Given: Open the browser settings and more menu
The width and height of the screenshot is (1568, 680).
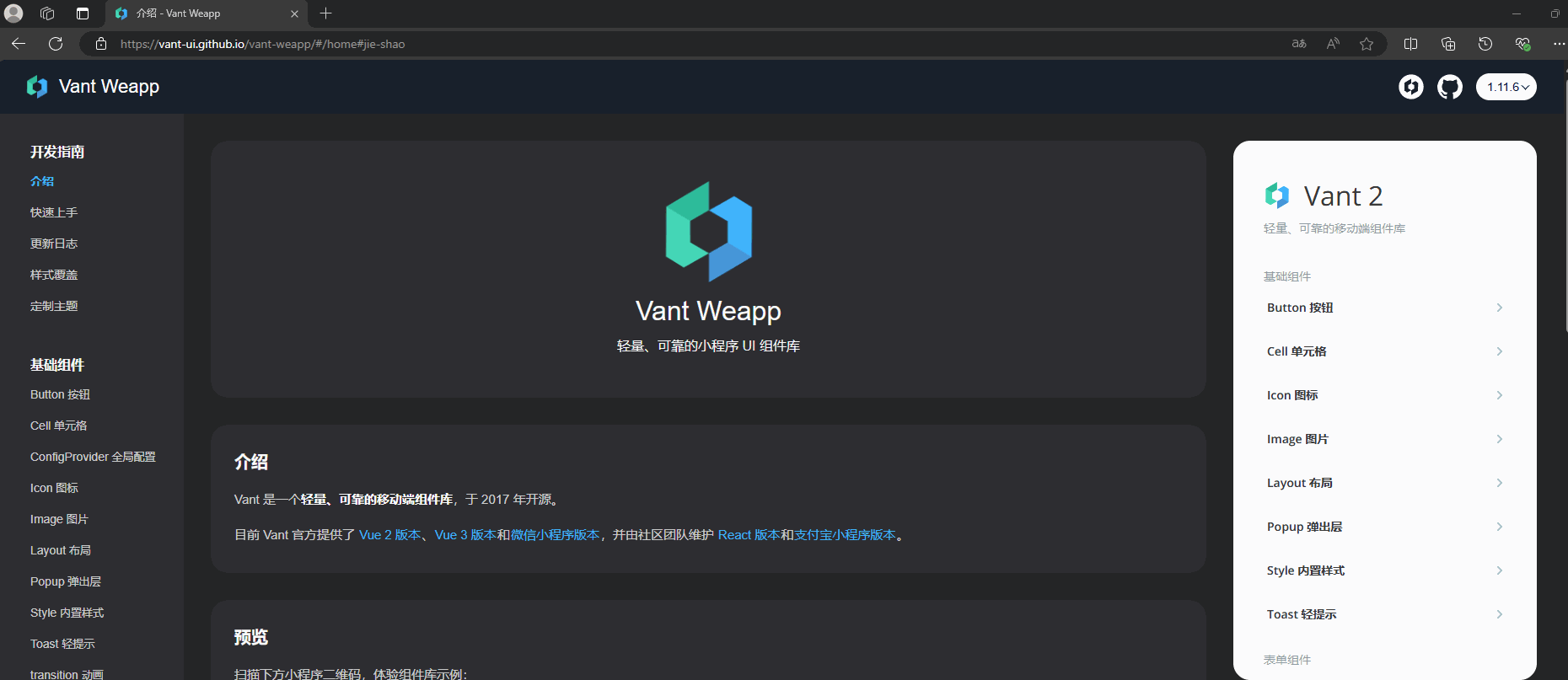Looking at the screenshot, I should coord(1558,44).
